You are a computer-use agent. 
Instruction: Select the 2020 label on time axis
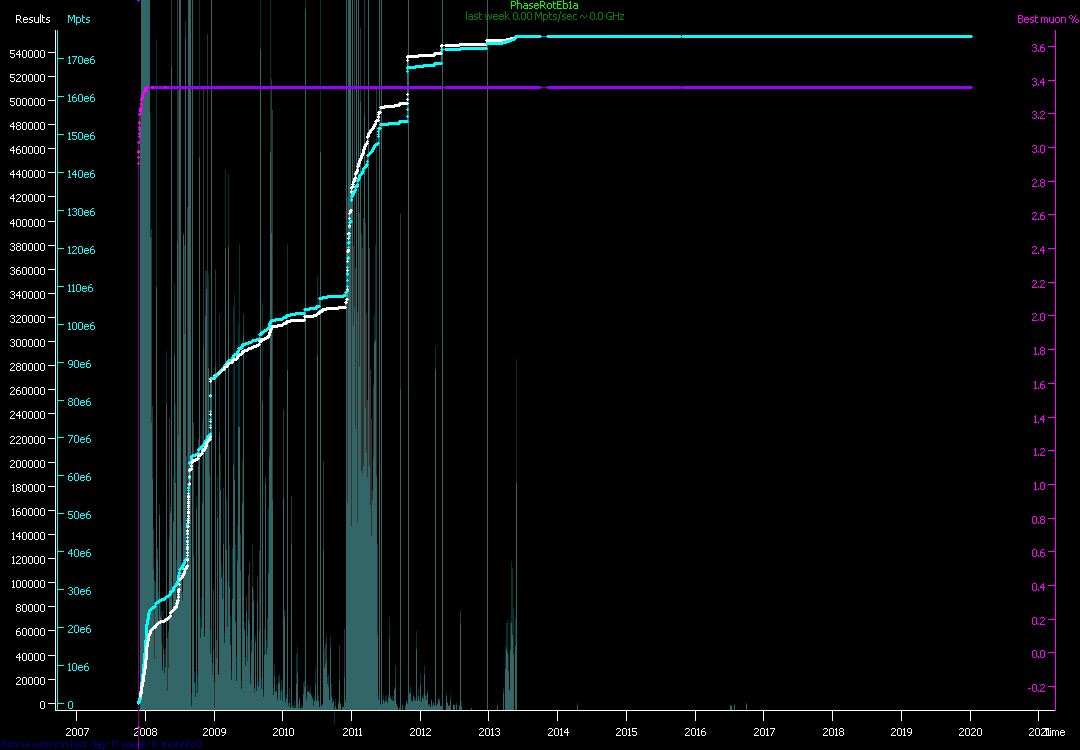pyautogui.click(x=969, y=731)
